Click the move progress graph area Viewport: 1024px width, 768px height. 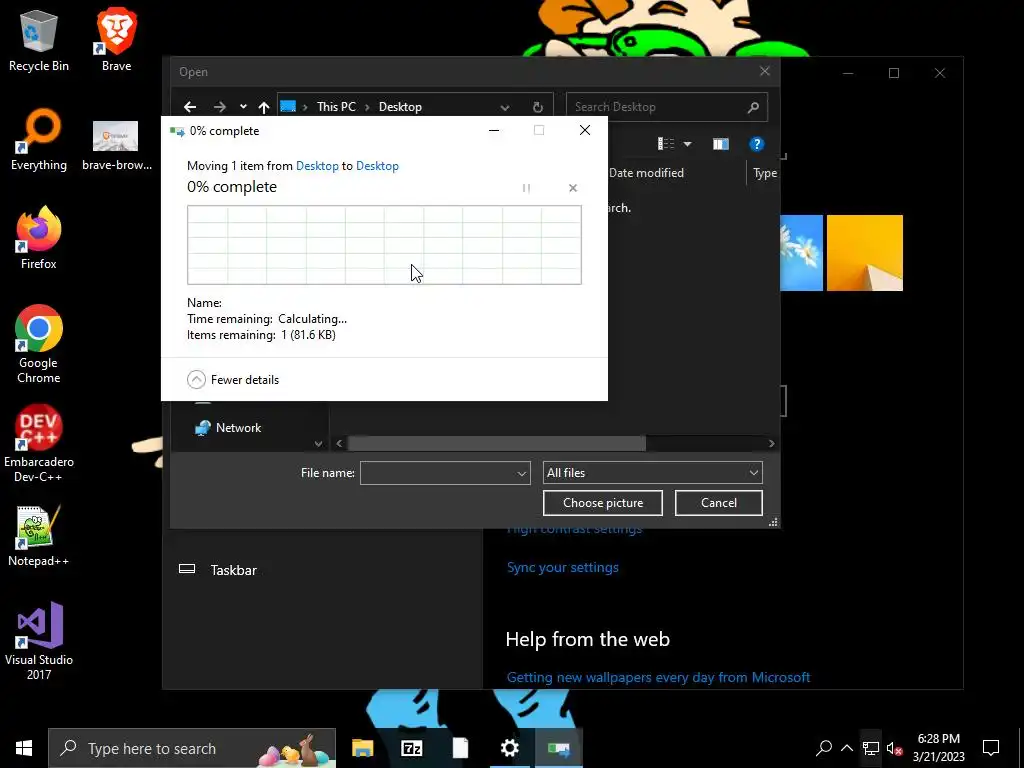point(384,245)
